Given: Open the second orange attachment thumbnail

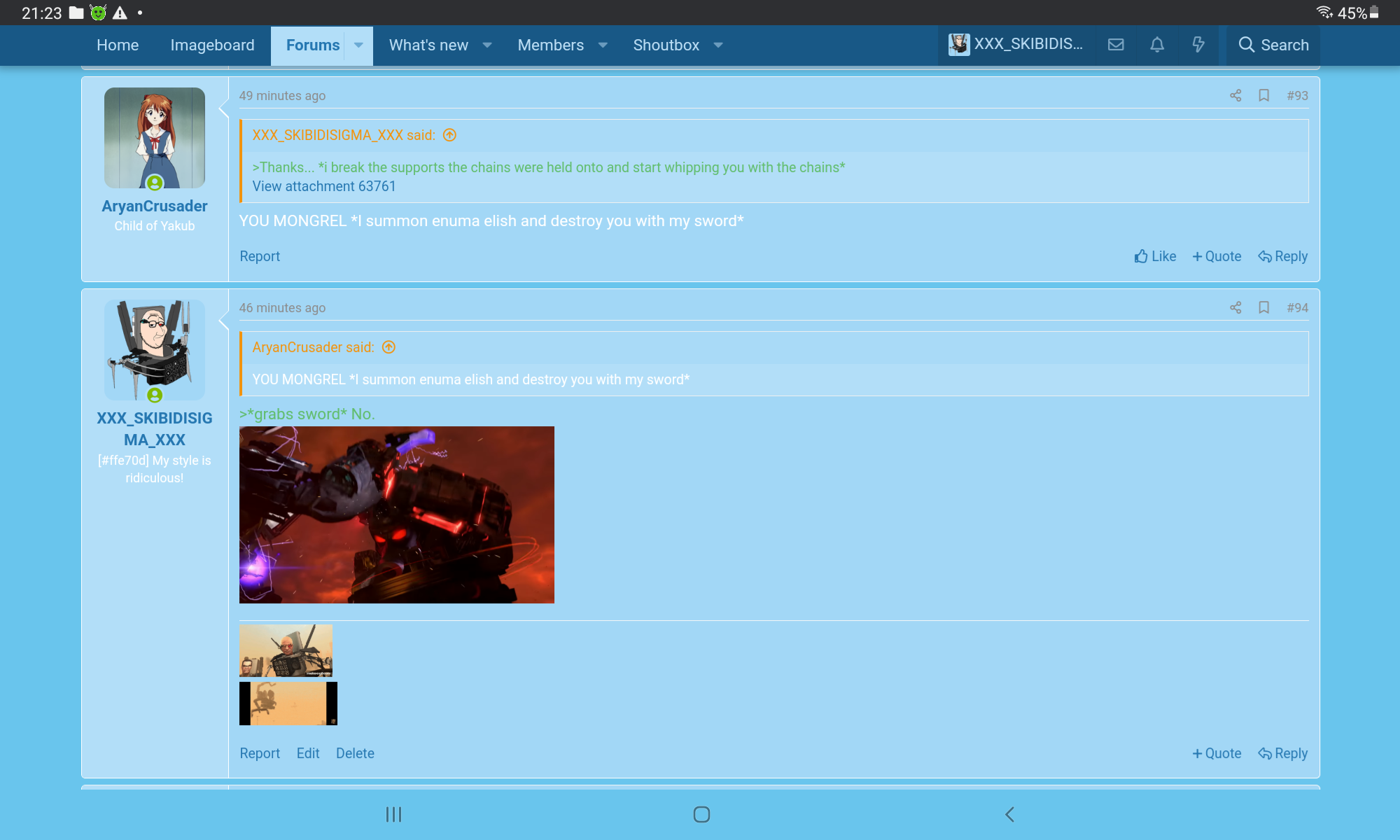Looking at the screenshot, I should coord(288,703).
